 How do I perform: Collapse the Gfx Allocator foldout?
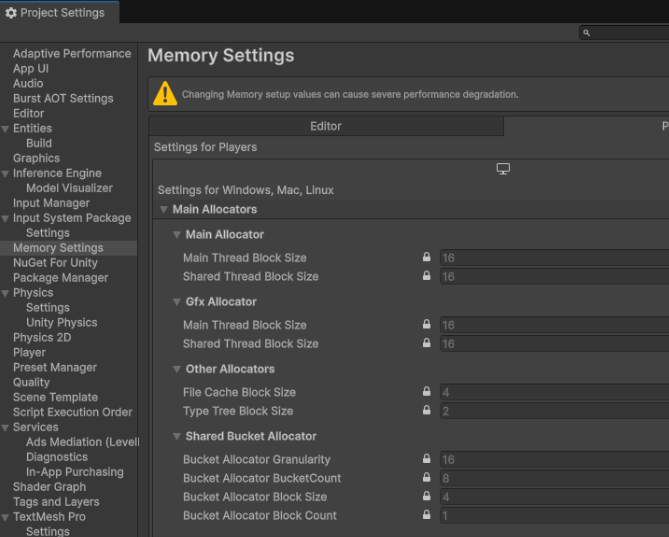tap(177, 302)
